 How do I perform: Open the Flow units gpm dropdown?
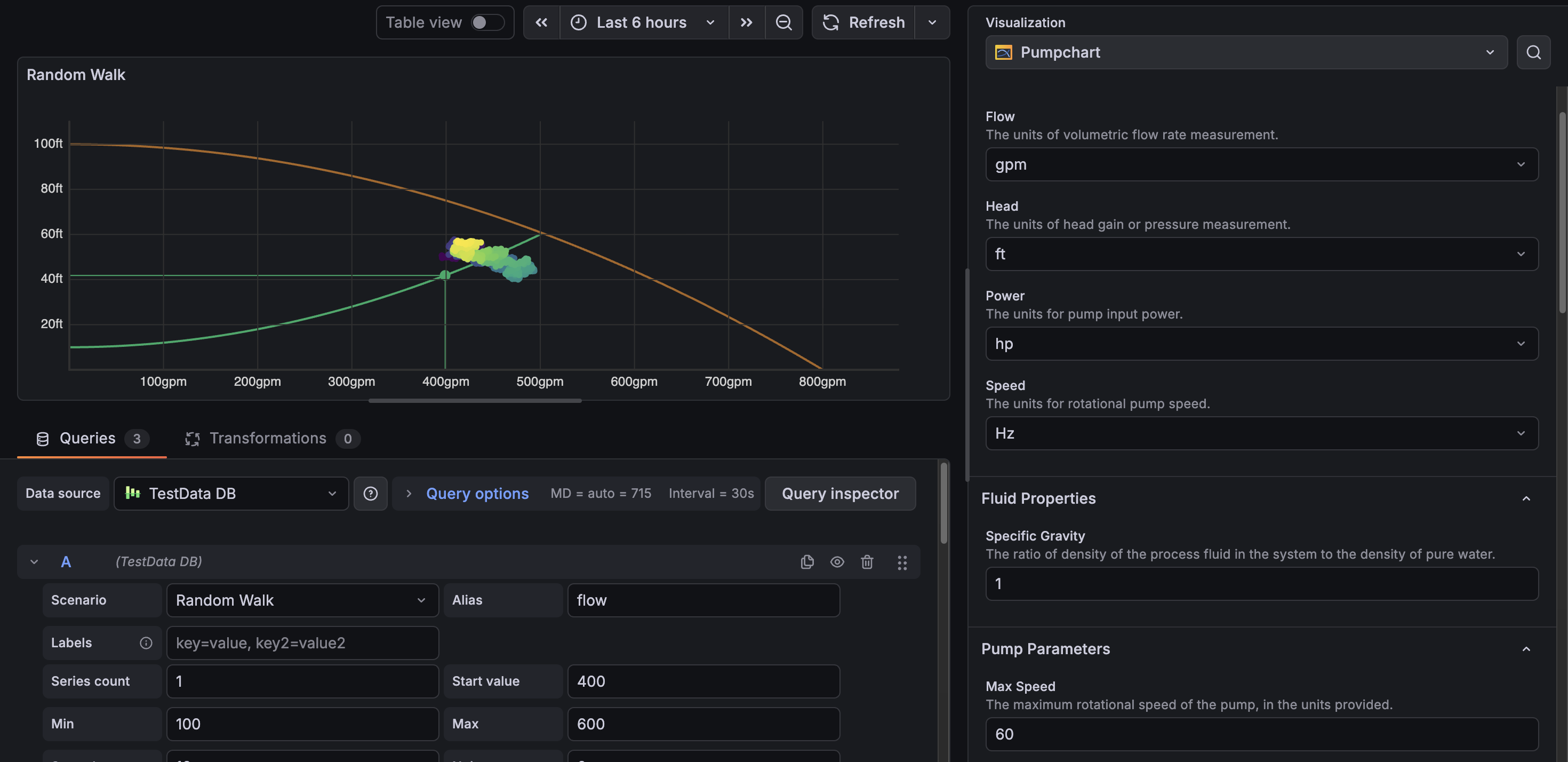click(1262, 164)
